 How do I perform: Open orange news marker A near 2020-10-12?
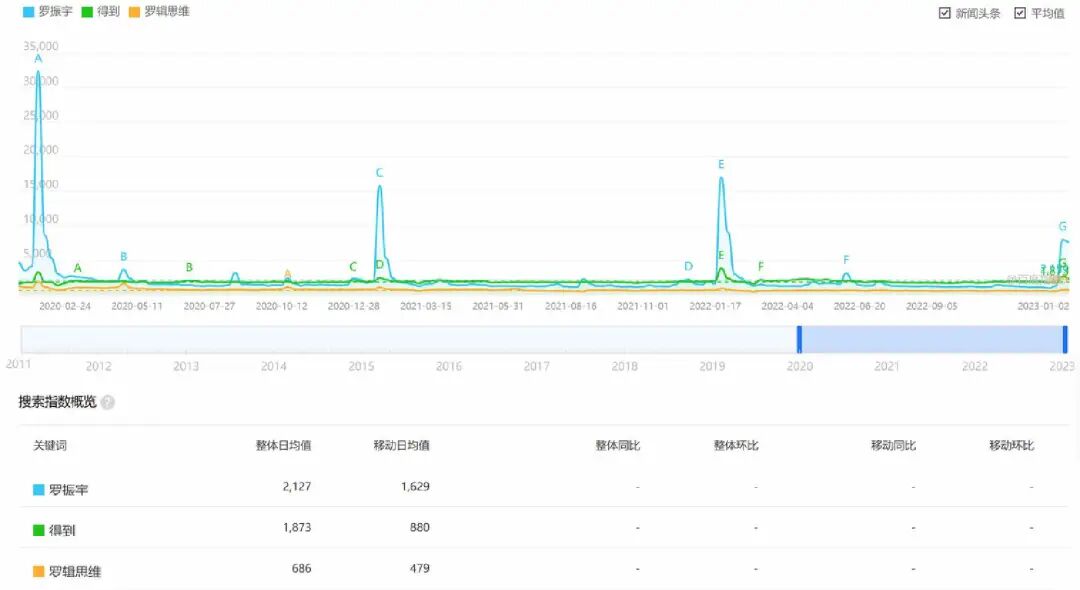tap(287, 274)
